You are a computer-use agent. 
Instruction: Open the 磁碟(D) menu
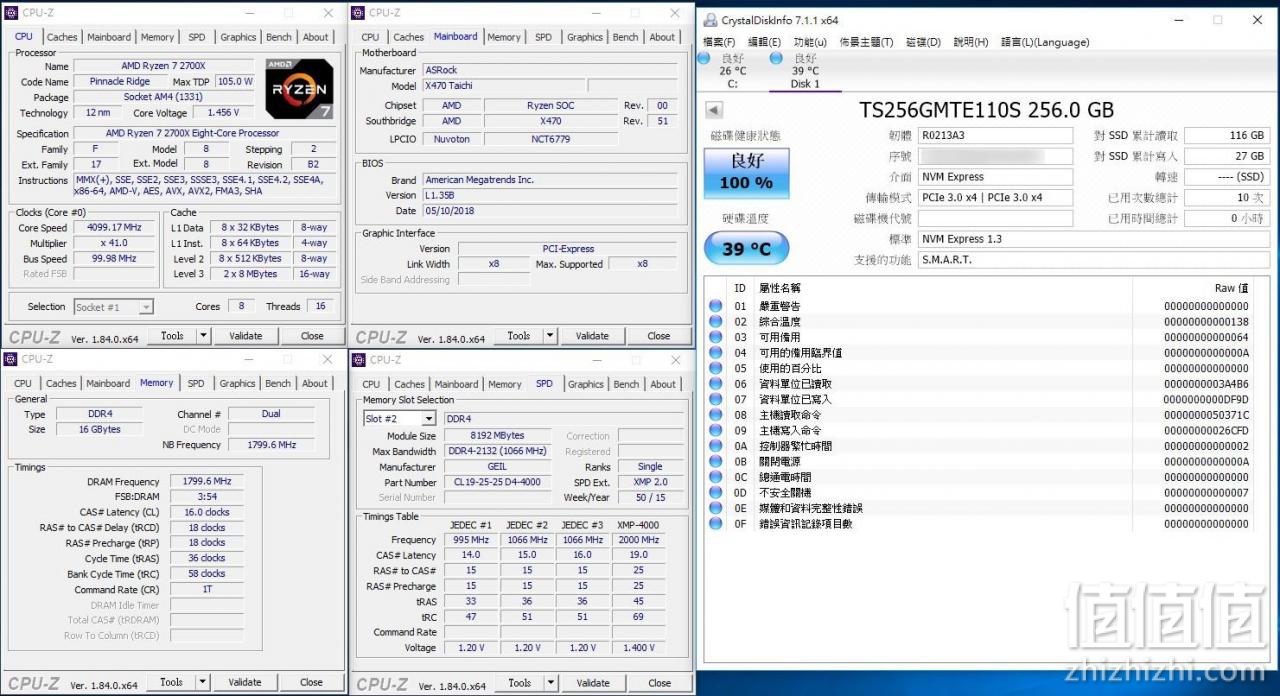[x=923, y=42]
